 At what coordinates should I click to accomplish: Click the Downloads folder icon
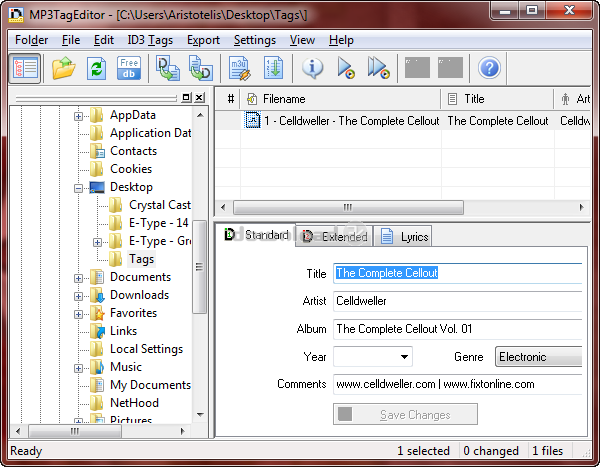tap(97, 295)
